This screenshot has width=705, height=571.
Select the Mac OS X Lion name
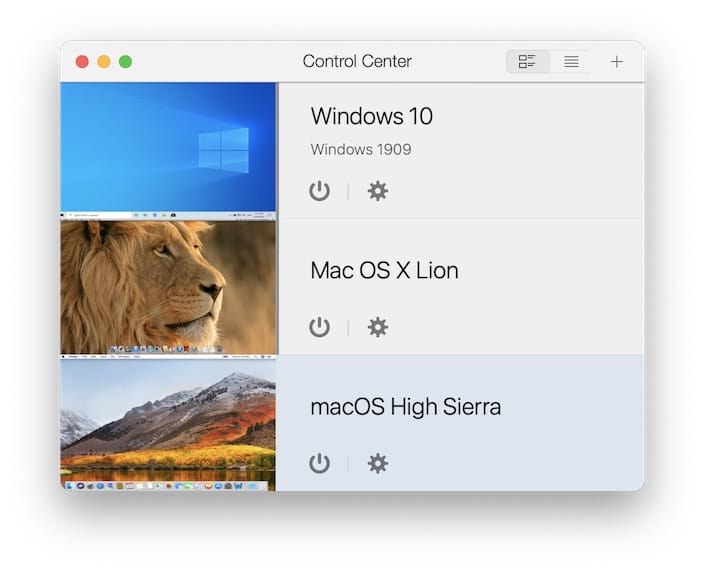[384, 271]
